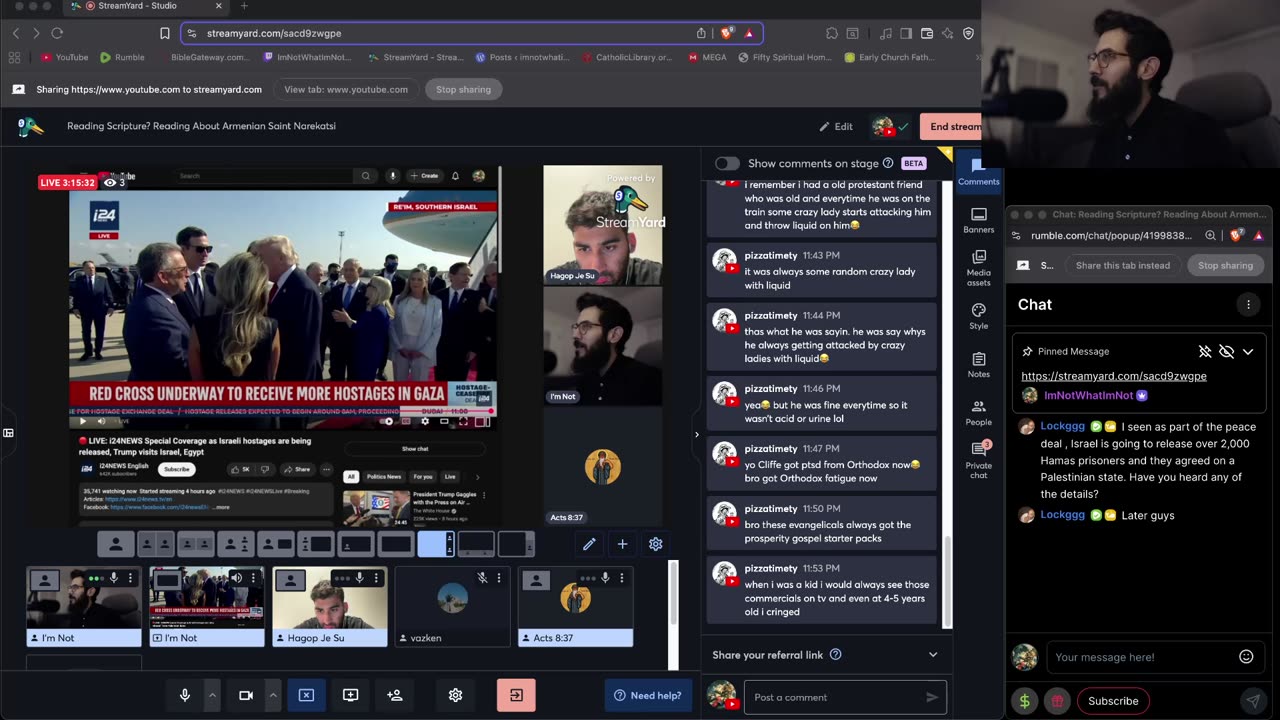Image resolution: width=1280 pixels, height=720 pixels.
Task: Open Rumble chat three-dot menu
Action: click(x=1248, y=304)
